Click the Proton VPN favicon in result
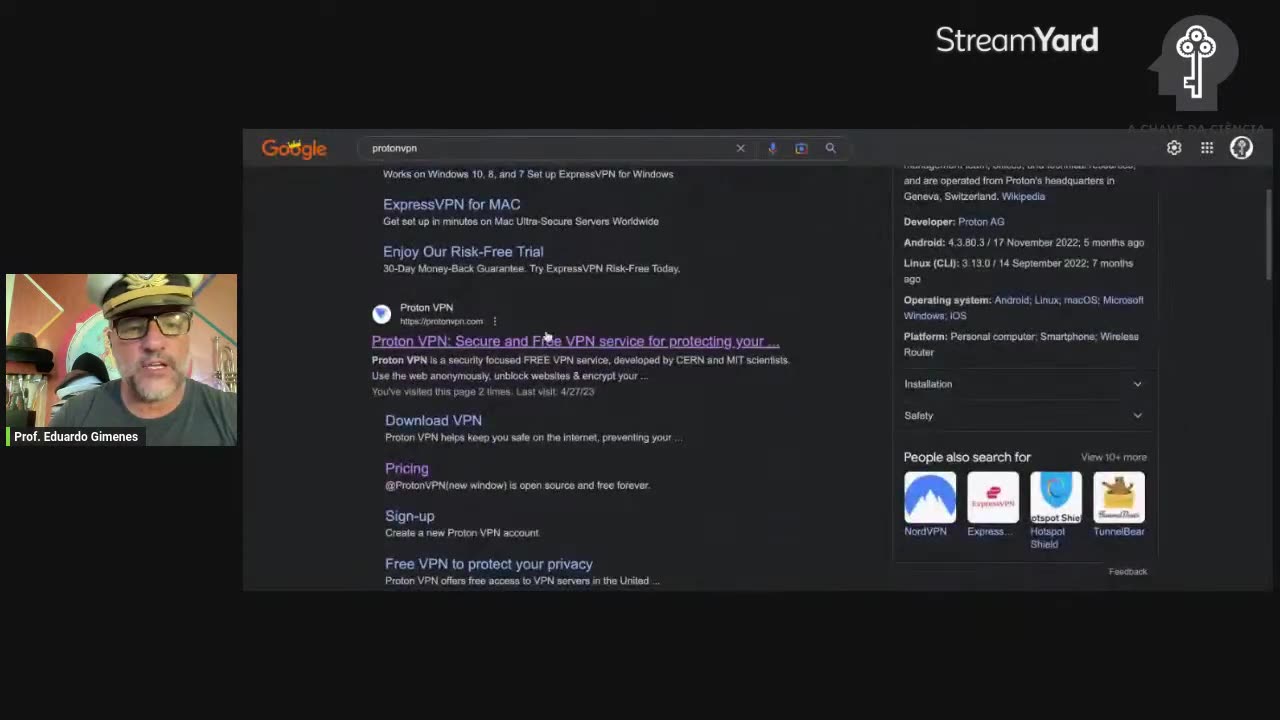The image size is (1280, 720). tap(381, 314)
